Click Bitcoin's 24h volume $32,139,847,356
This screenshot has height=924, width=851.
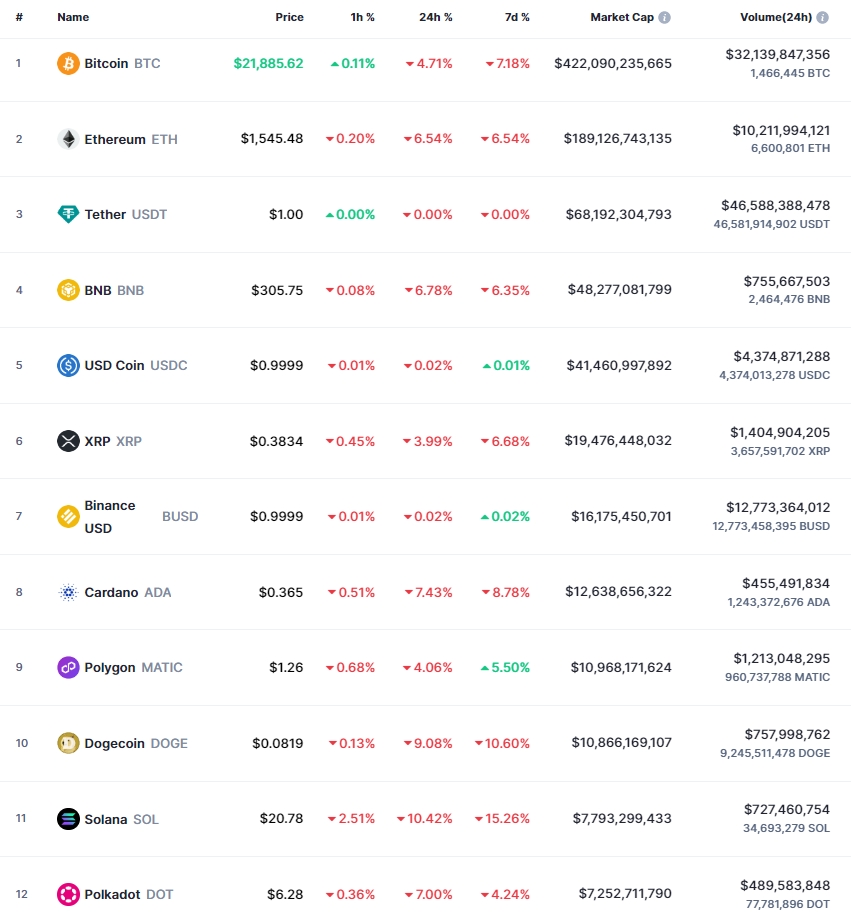(777, 54)
